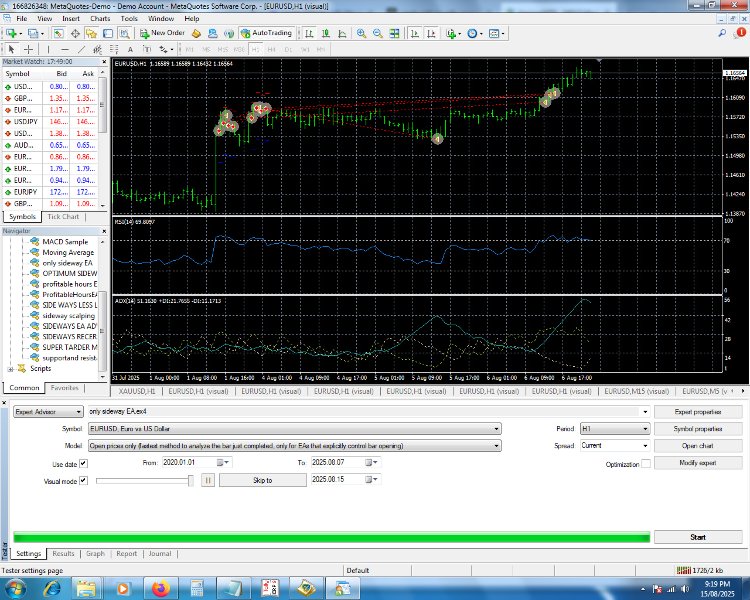Toggle the Strategy Tester icon
The height and width of the screenshot is (600, 750).
124,33
